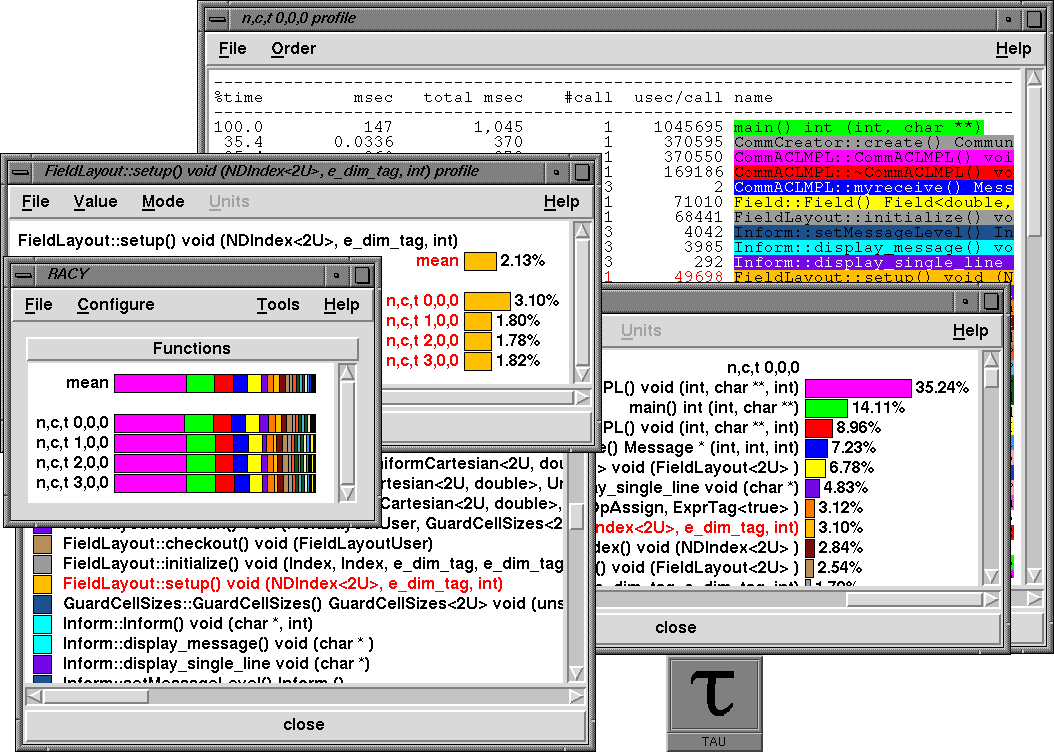Click blue 7.23% Message bar
This screenshot has height=752, width=1054.
816,448
